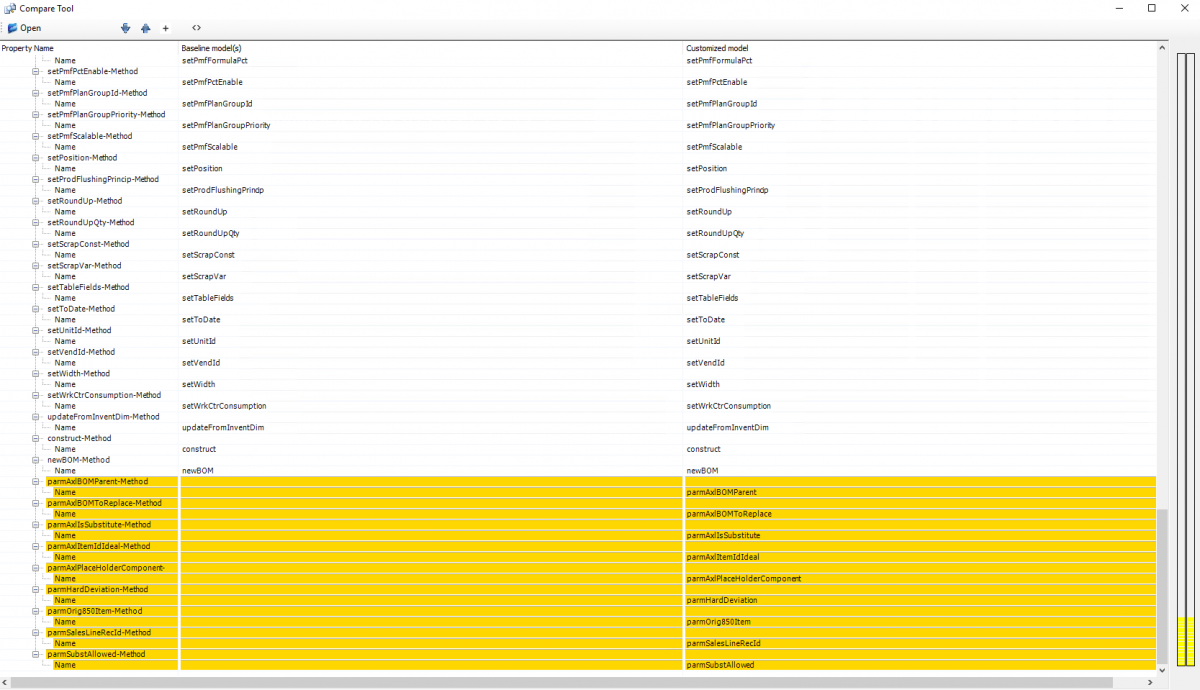Viewport: 1200px width, 690px height.
Task: Click the Customized model column header
Action: [x=717, y=48]
